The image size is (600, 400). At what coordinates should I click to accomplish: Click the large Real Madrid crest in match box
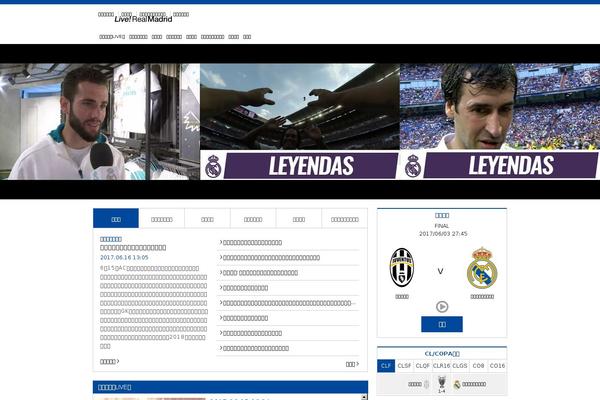[x=482, y=268]
